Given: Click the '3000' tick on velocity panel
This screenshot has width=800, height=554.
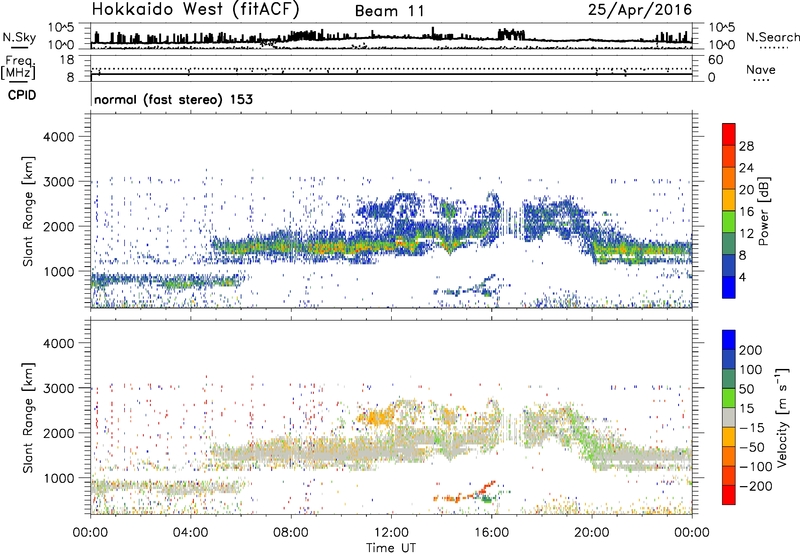Looking at the screenshot, I should [x=58, y=388].
